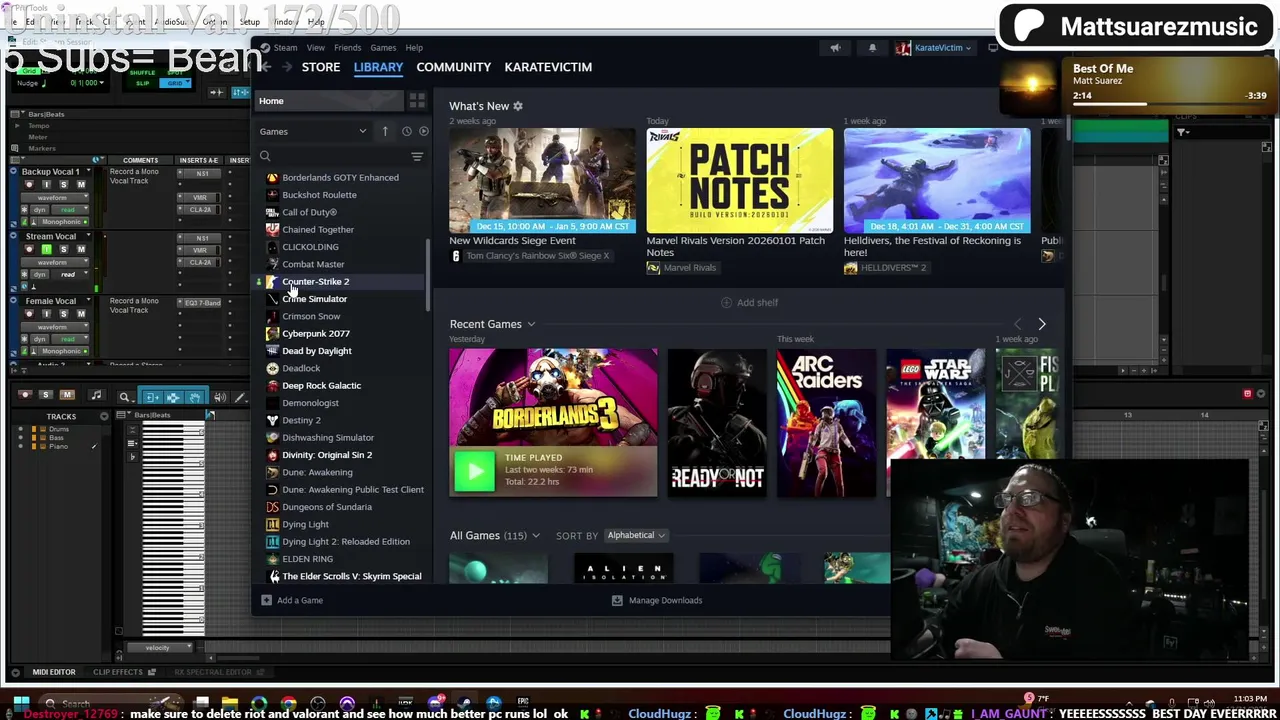The width and height of the screenshot is (1280, 720).
Task: Open the waveform view selector on Backup Vocal 1
Action: (57, 198)
